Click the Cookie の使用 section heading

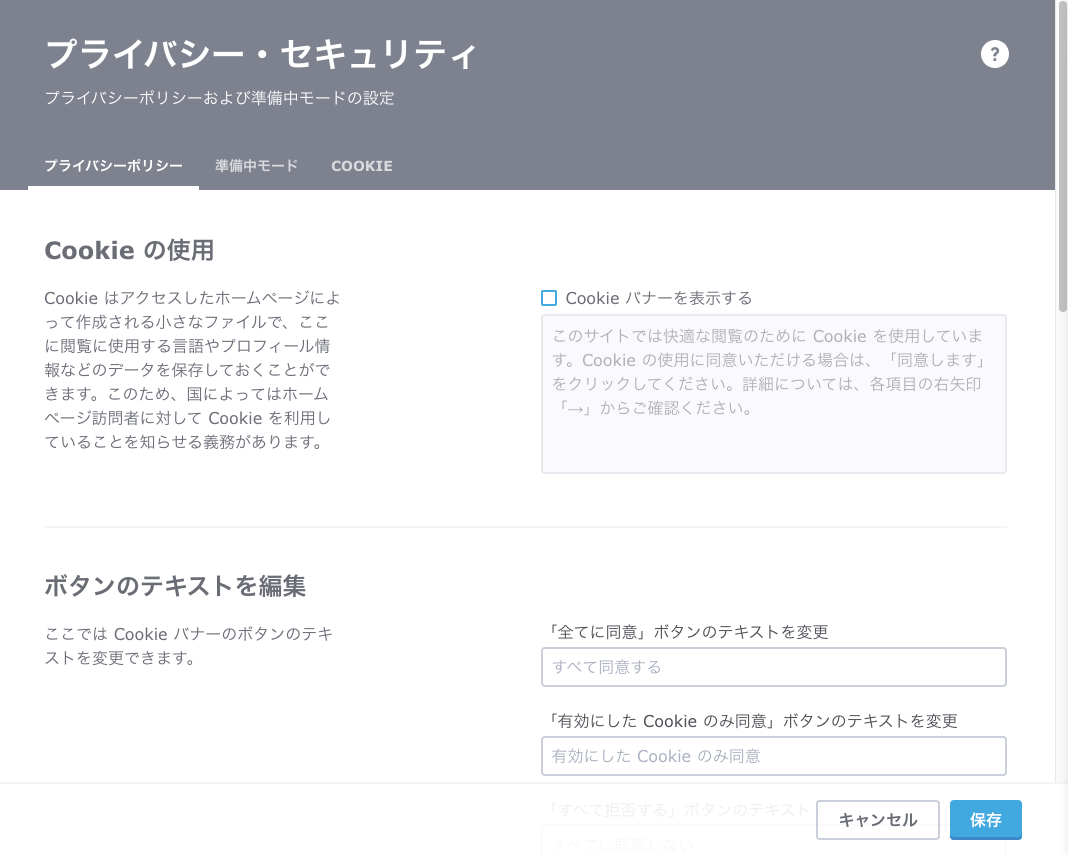(130, 250)
